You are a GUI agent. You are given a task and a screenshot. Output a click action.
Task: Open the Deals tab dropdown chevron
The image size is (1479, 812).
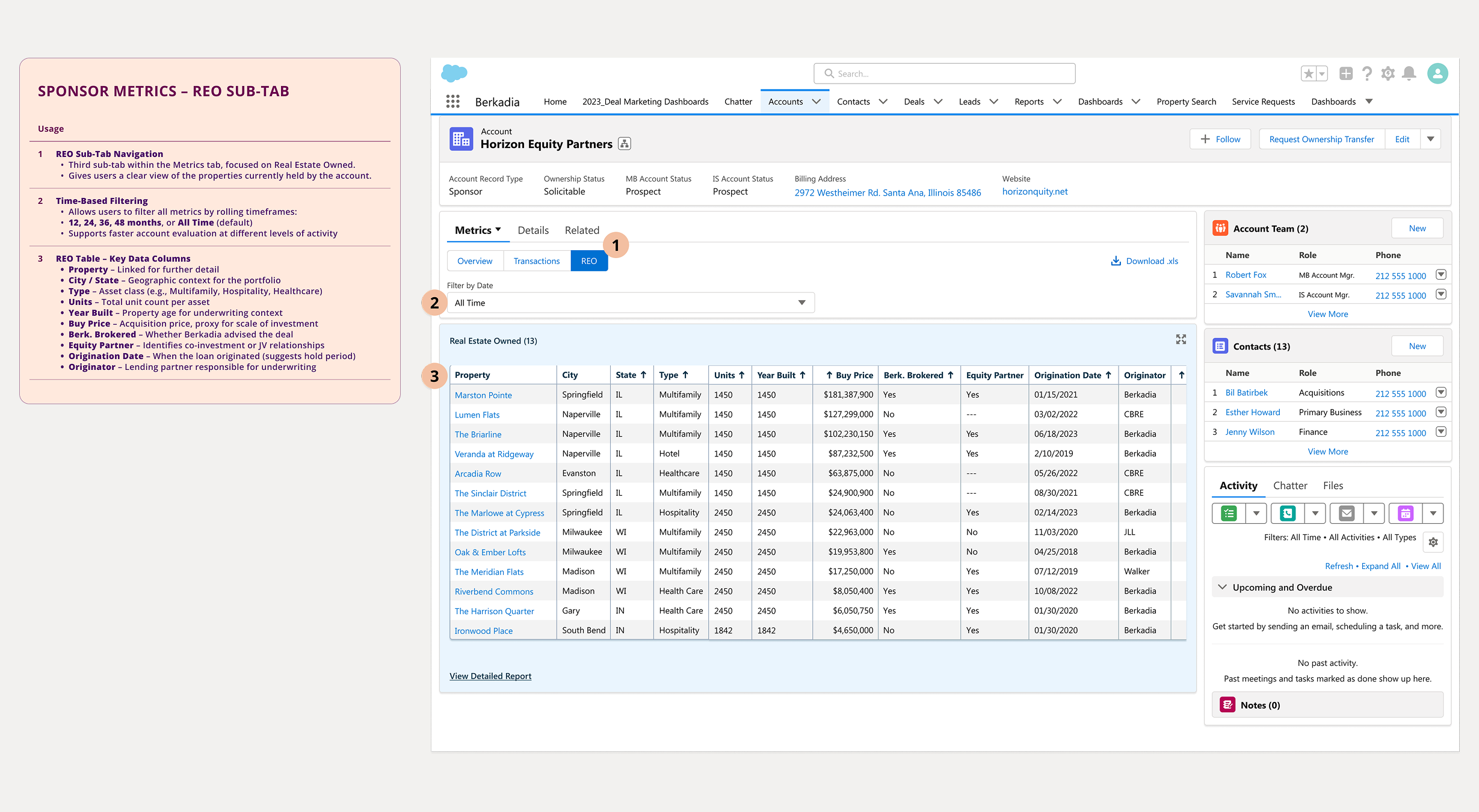938,102
